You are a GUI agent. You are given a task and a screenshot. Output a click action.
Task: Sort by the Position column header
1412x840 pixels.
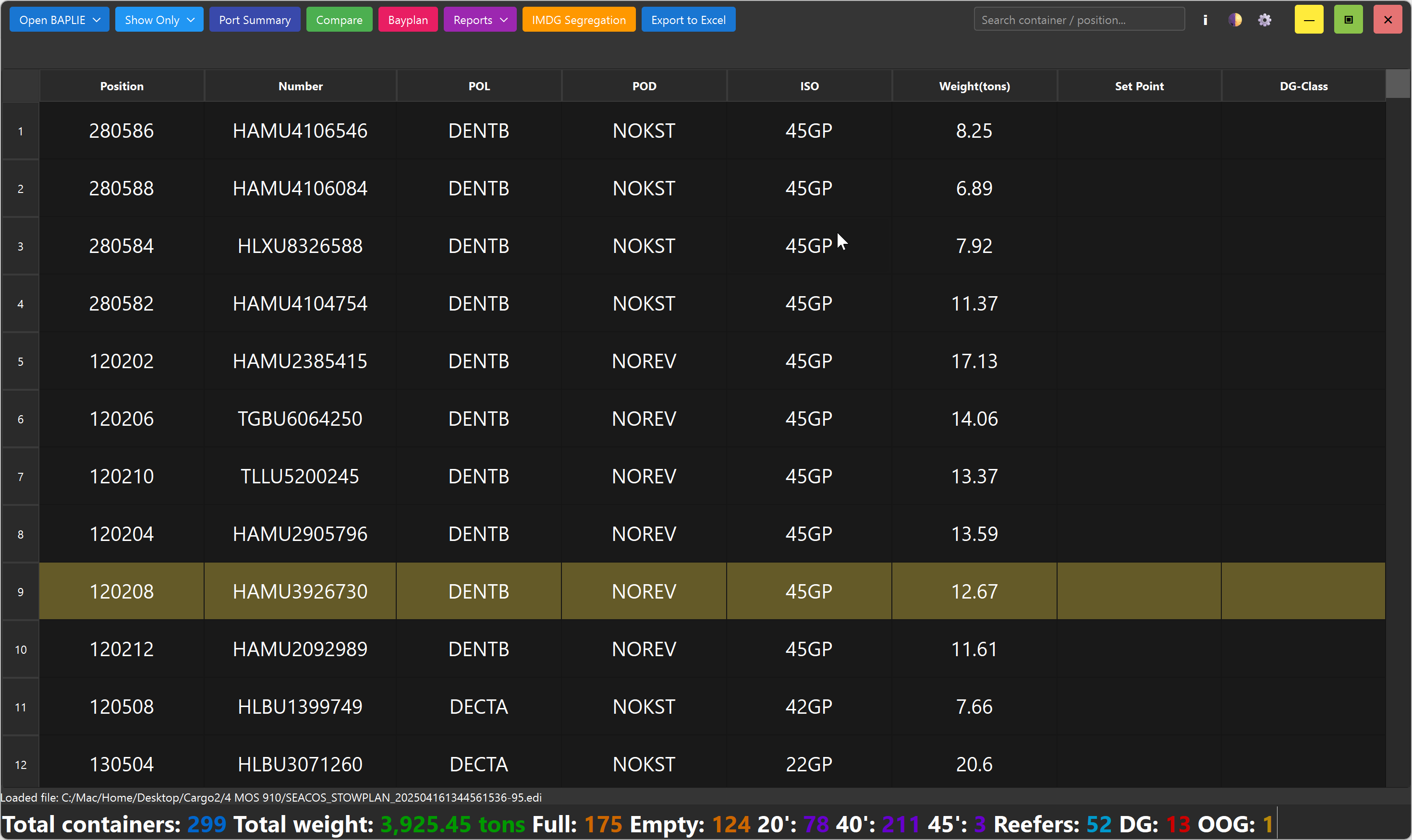pyautogui.click(x=122, y=86)
